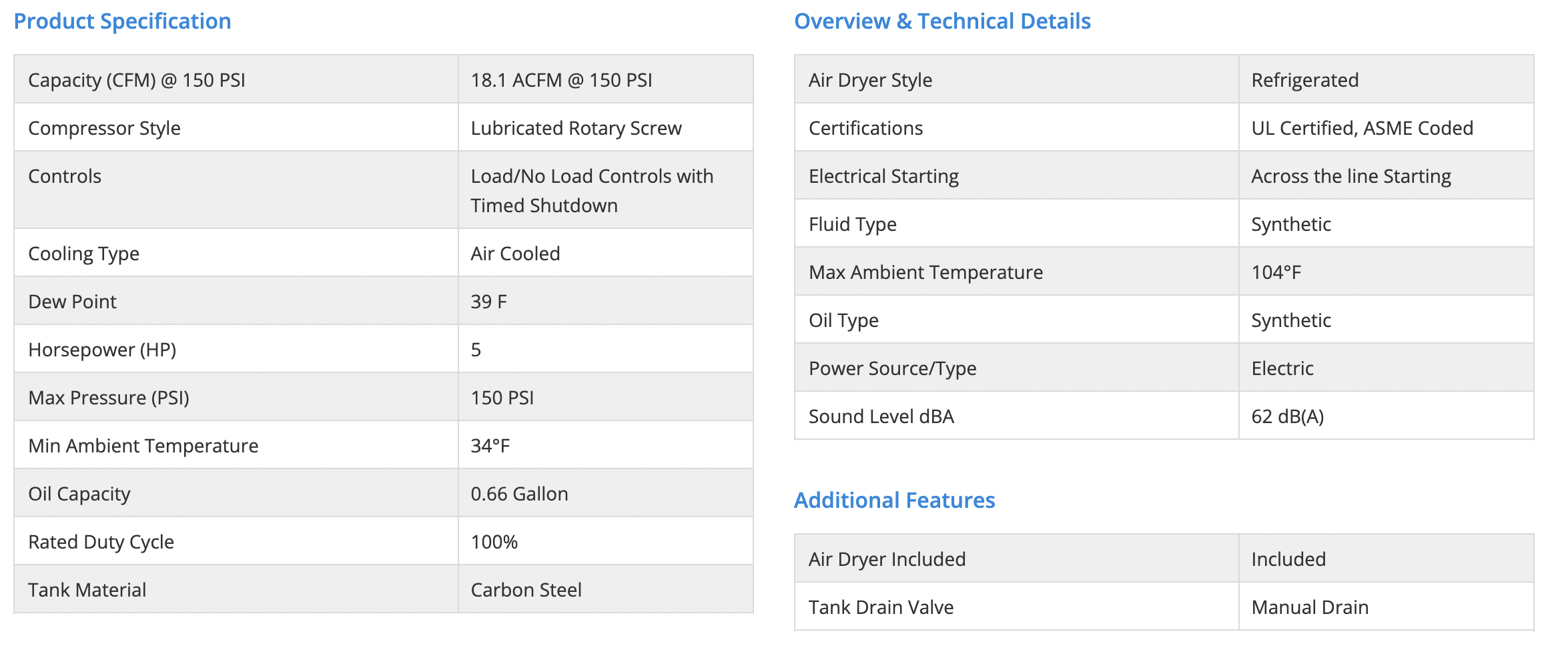The width and height of the screenshot is (1568, 650).
Task: Select the 18.1 ACFM @ 150 PSI value
Action: (561, 80)
